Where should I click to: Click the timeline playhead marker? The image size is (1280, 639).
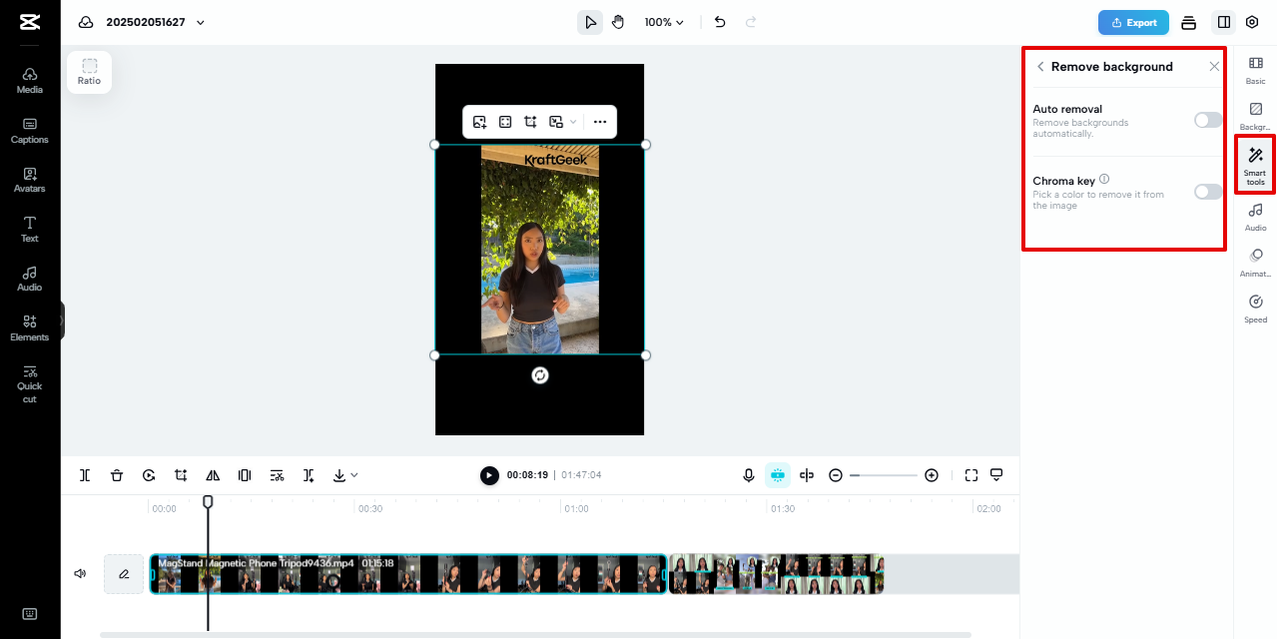coord(208,501)
